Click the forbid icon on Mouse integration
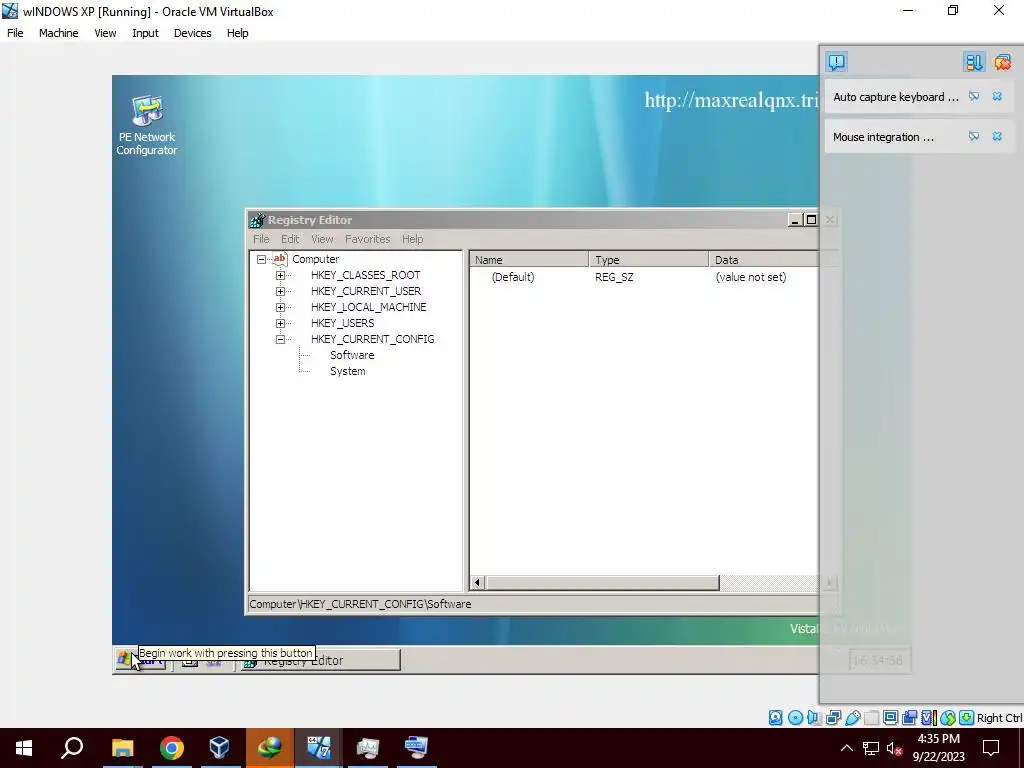1024x768 pixels. click(x=974, y=136)
